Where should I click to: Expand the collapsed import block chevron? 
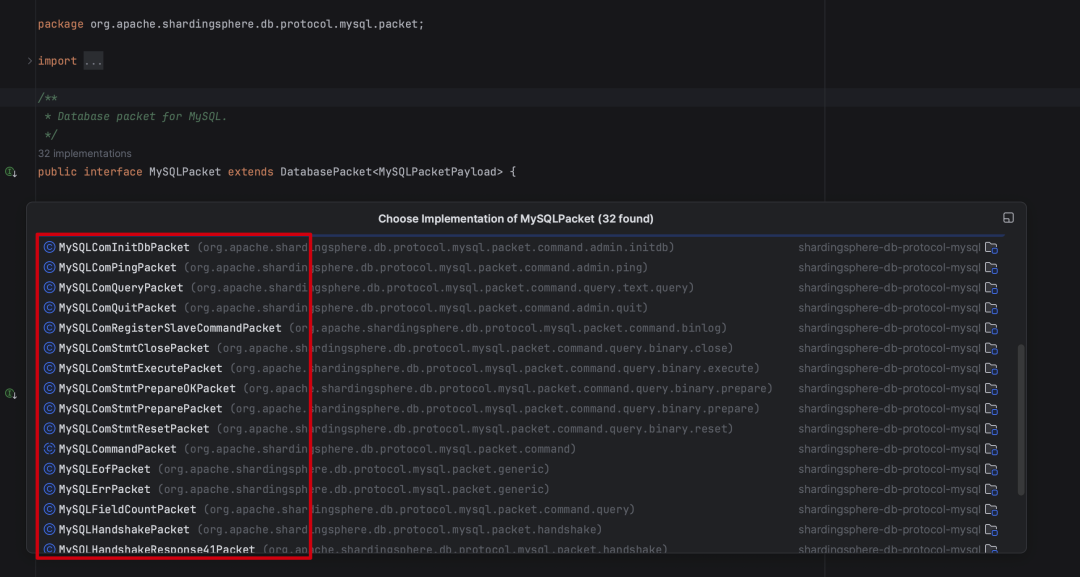click(x=30, y=61)
